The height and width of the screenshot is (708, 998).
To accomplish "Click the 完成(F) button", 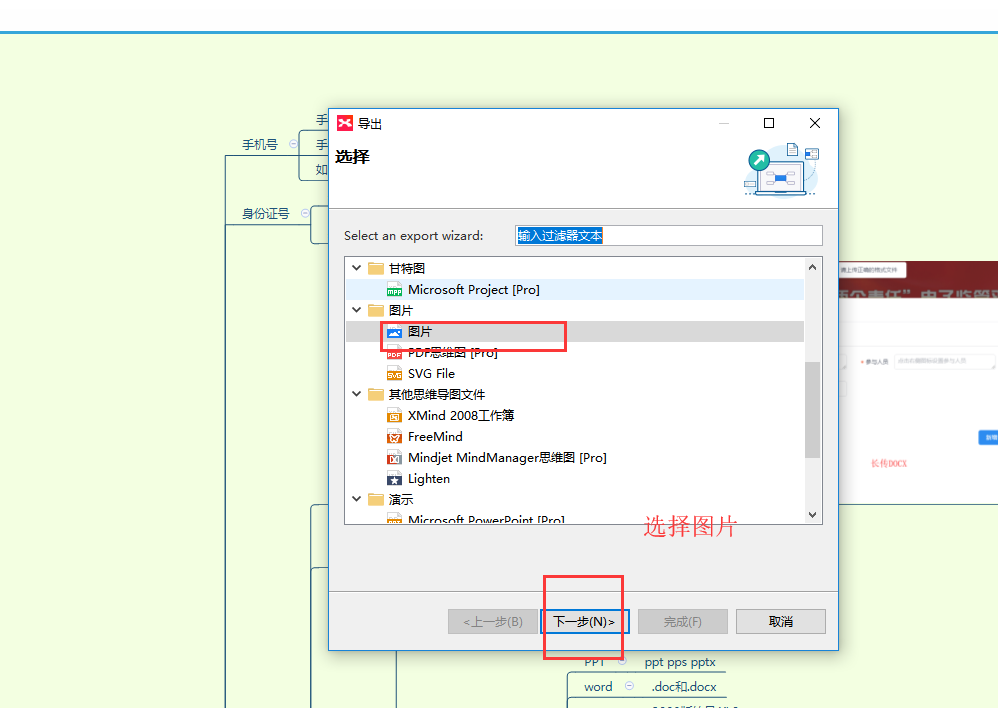I will pos(683,621).
